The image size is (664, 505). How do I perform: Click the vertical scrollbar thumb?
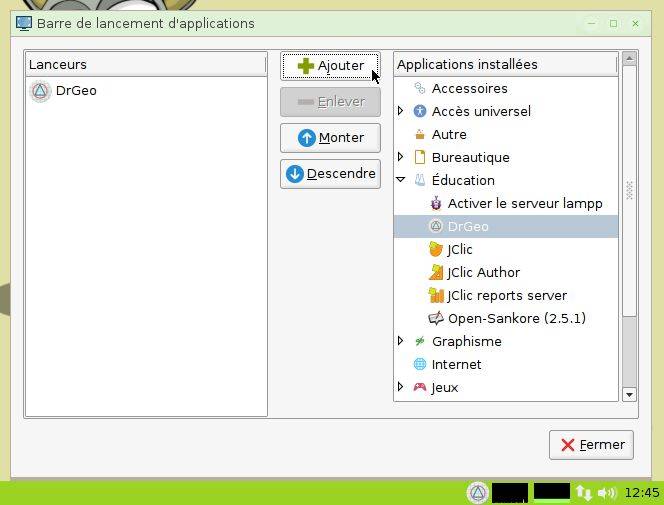[629, 190]
